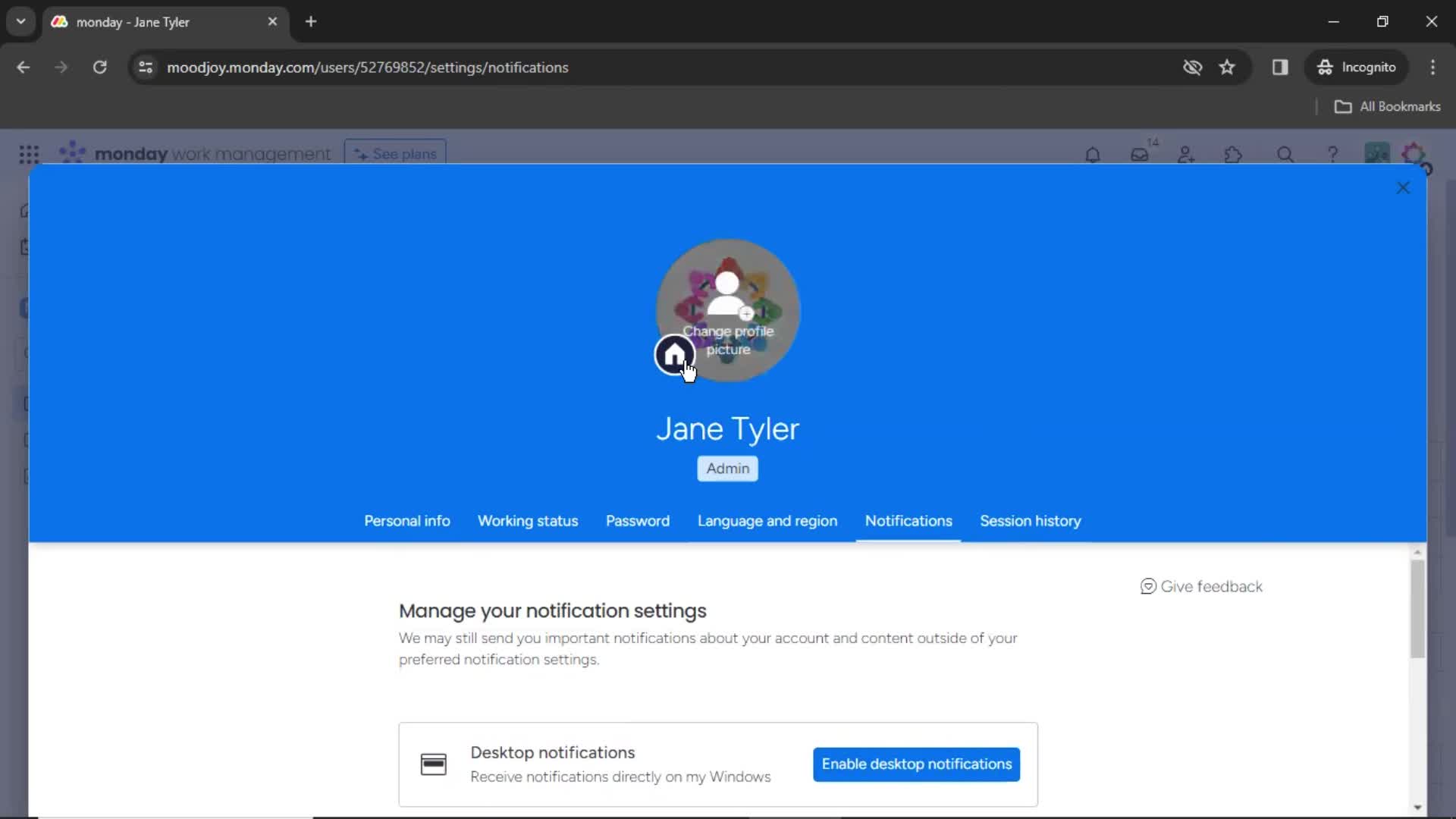Select the Notifications tab
The image size is (1456, 819).
coord(908,521)
